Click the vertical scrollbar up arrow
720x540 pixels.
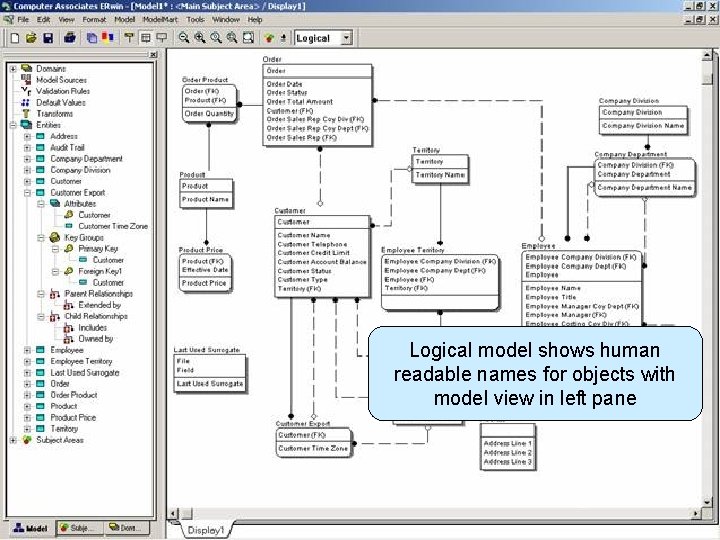point(707,56)
